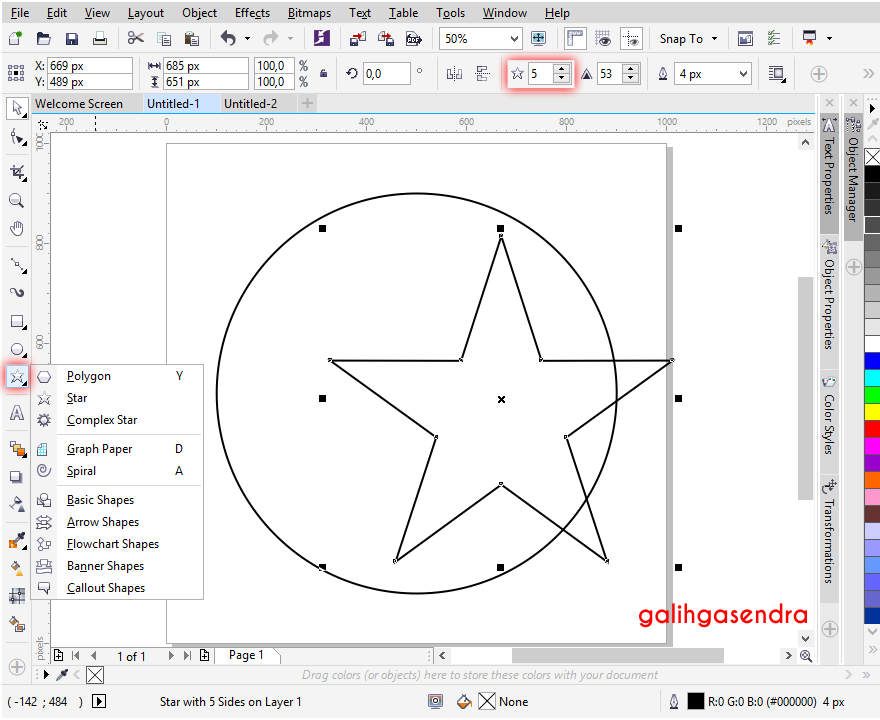Activate the Freehand Pick tool
The height and width of the screenshot is (720, 880).
pos(16,137)
